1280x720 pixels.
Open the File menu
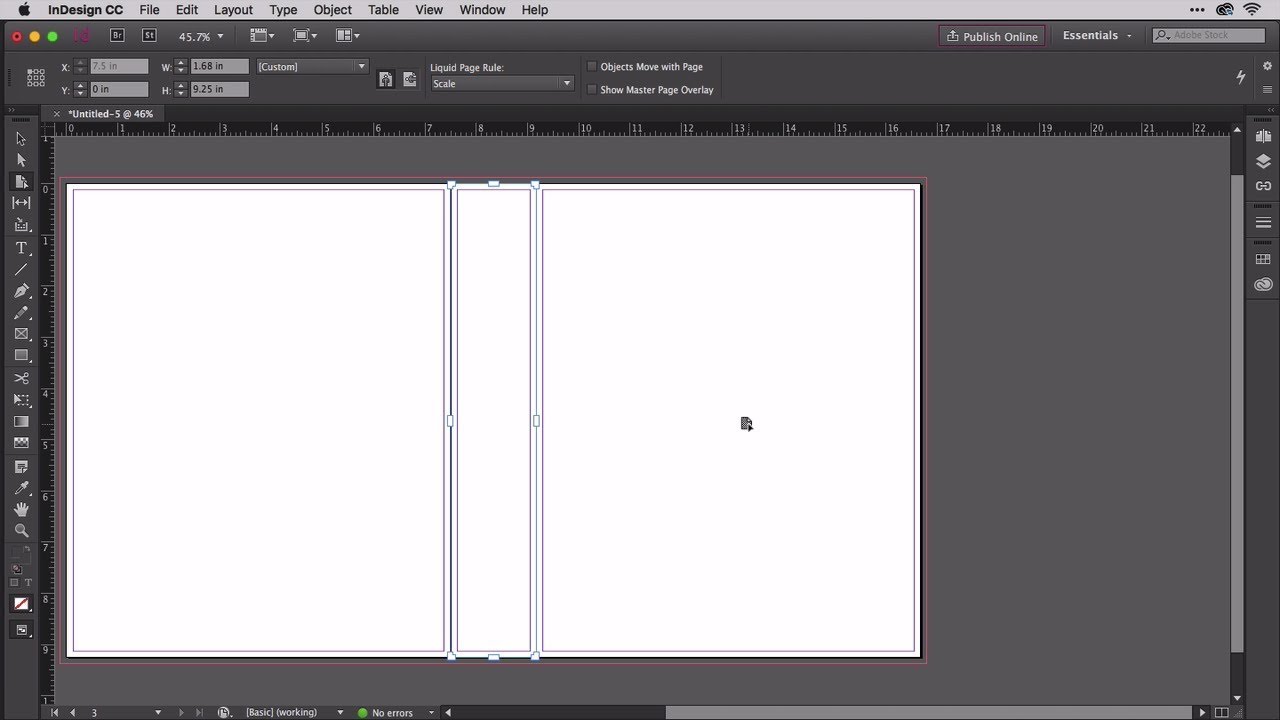click(149, 10)
